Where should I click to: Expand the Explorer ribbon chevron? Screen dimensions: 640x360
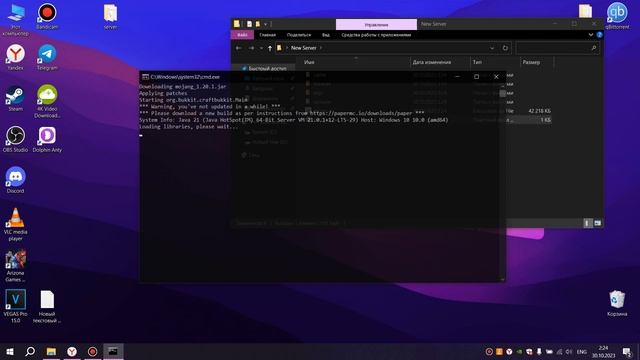point(591,35)
